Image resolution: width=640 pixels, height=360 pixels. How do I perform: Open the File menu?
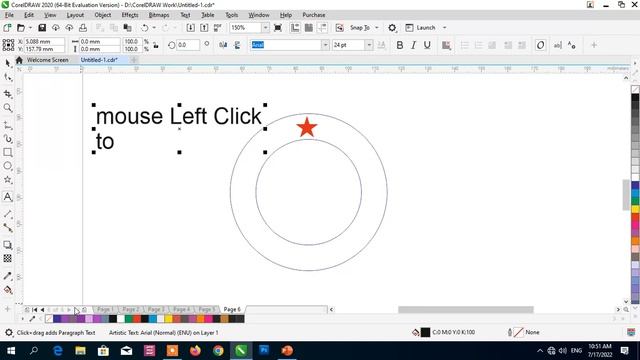pos(9,15)
